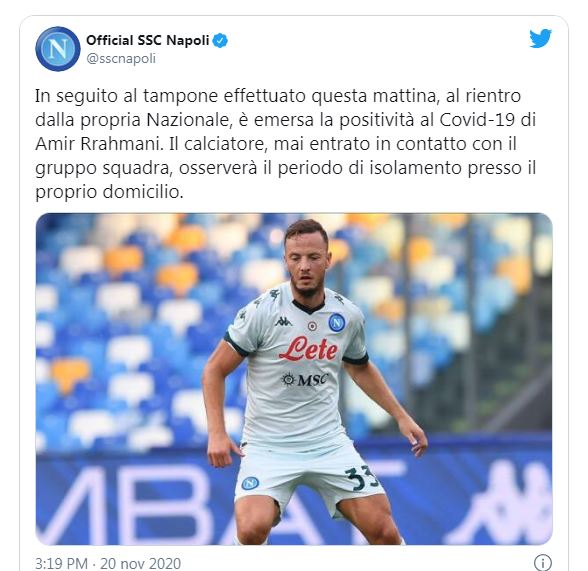Click the blue verified badge

point(220,40)
